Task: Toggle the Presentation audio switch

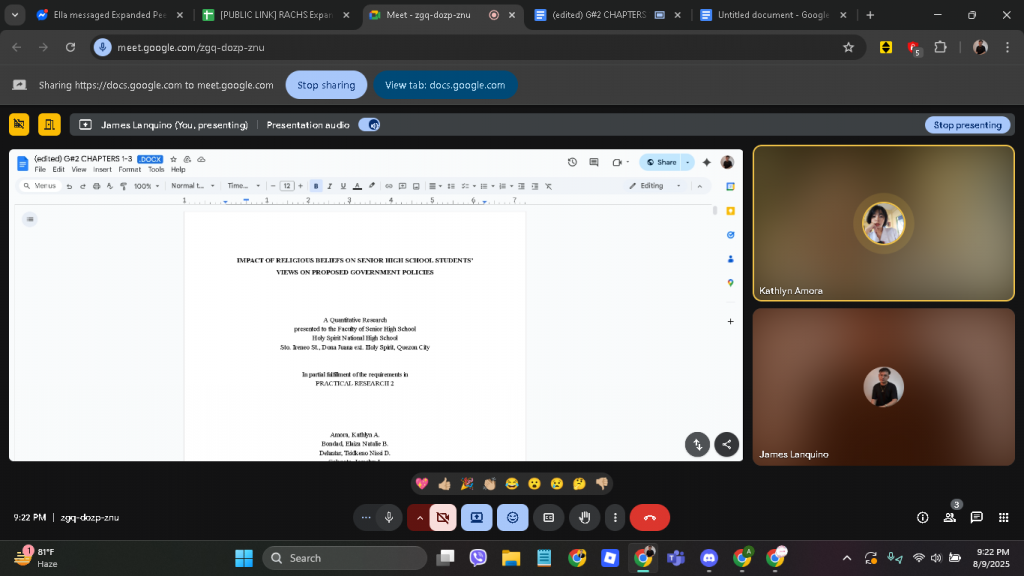Action: pyautogui.click(x=369, y=125)
